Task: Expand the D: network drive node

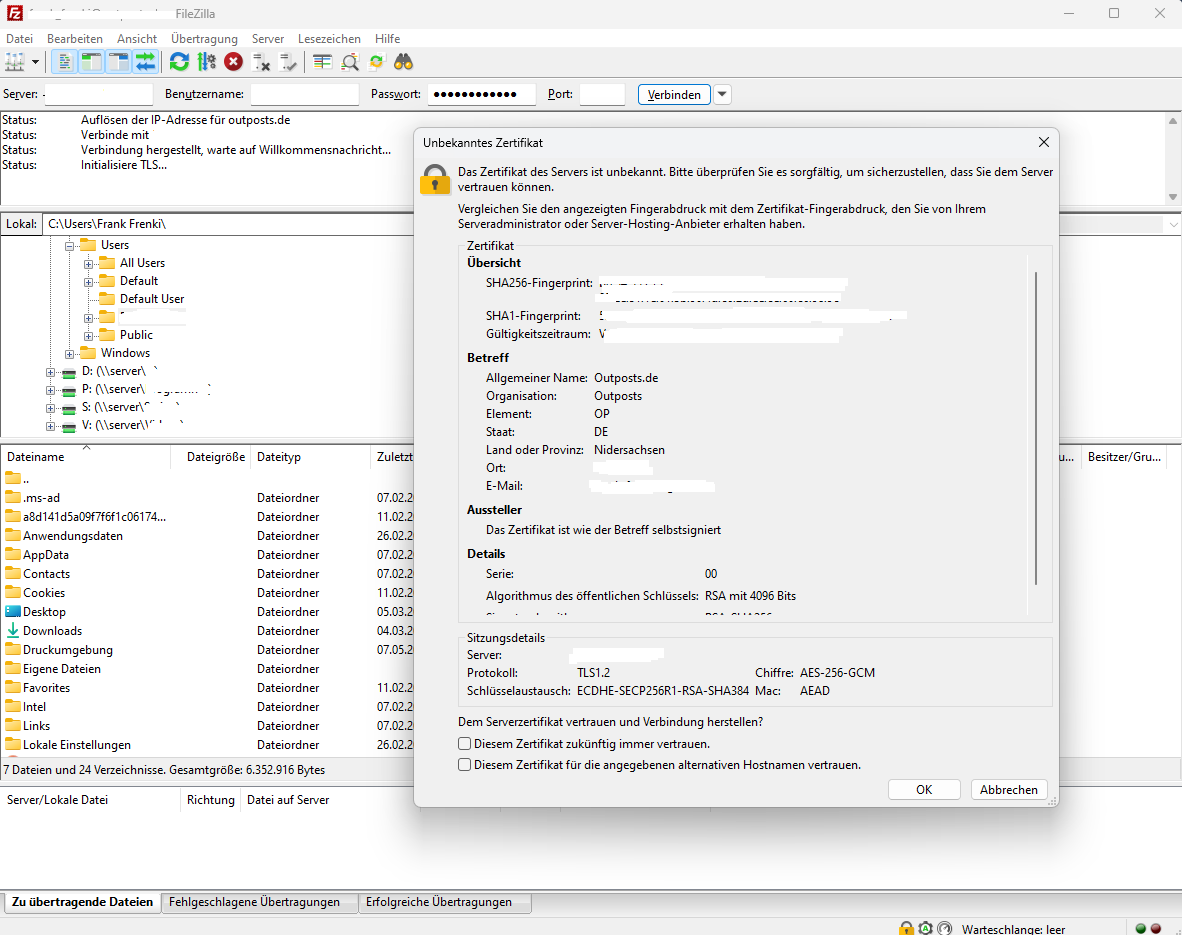Action: tap(51, 372)
